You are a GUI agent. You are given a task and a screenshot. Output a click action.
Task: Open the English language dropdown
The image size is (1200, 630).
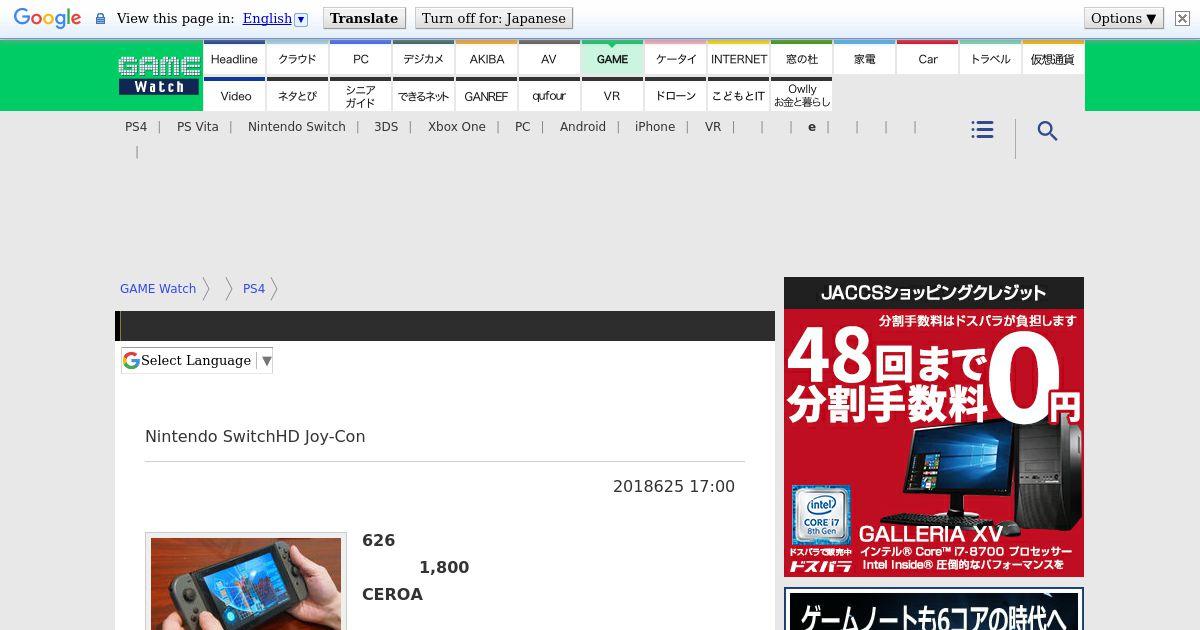click(x=275, y=18)
